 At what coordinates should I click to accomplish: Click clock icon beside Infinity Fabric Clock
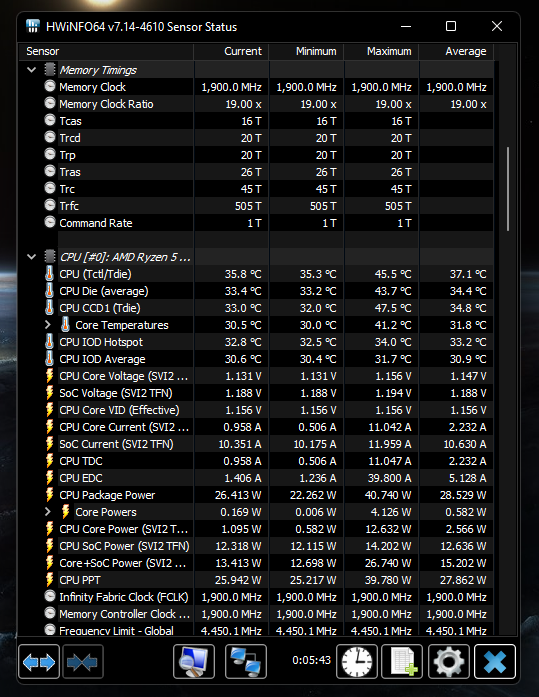(x=50, y=596)
